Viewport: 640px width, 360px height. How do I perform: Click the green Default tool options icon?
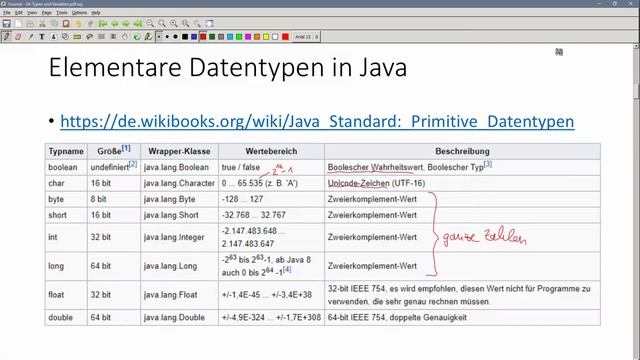pos(137,37)
